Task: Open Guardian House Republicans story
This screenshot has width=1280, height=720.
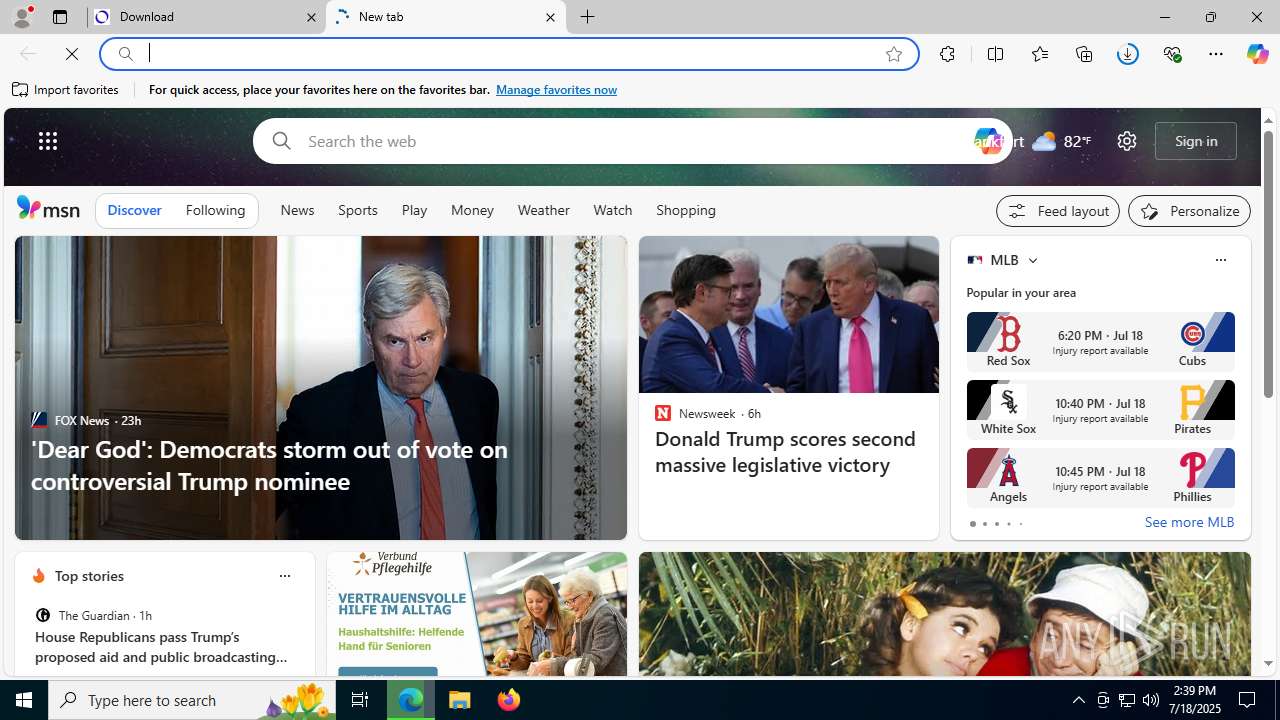Action: [162, 647]
